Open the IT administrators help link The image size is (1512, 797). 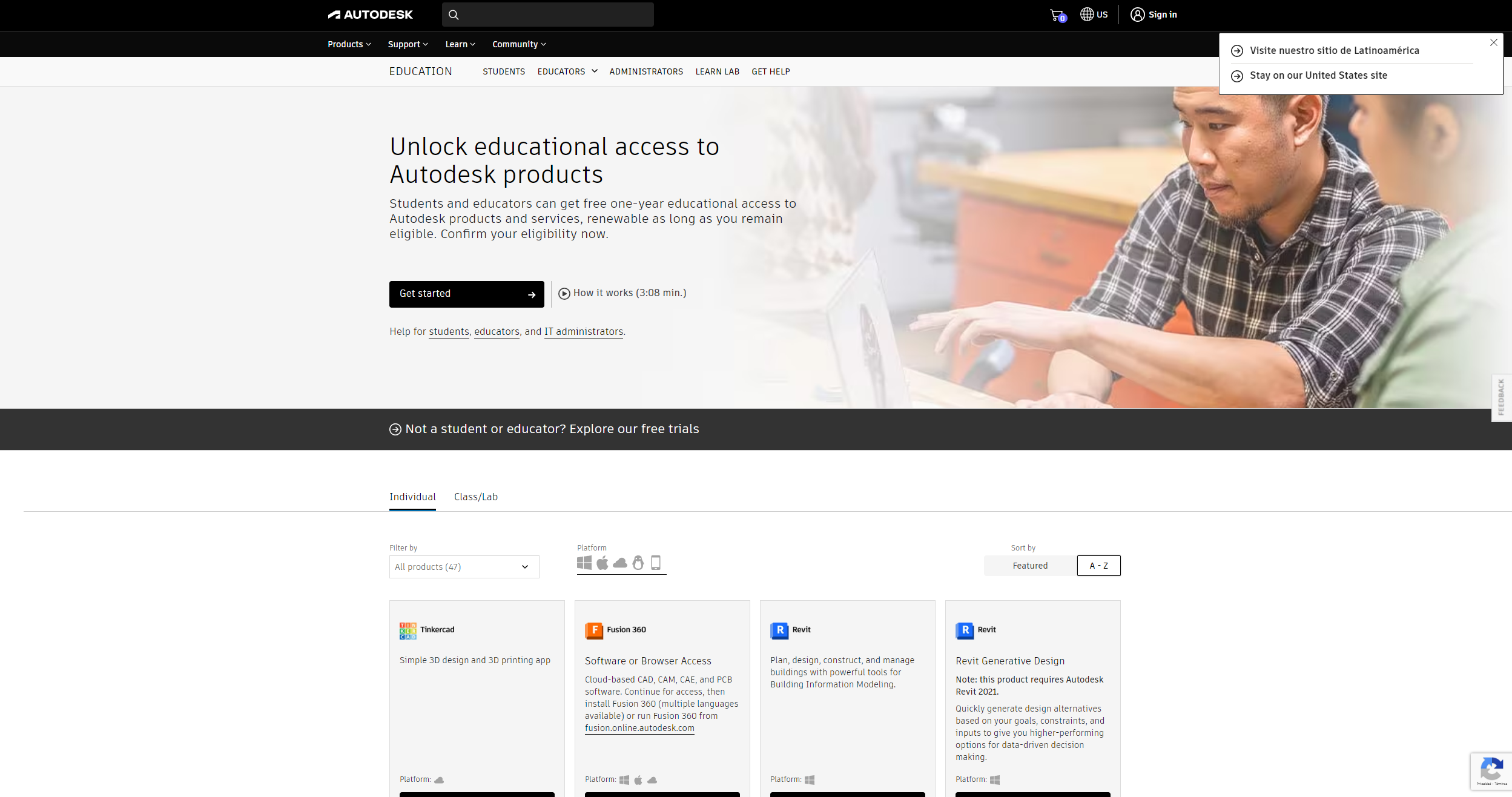(583, 332)
